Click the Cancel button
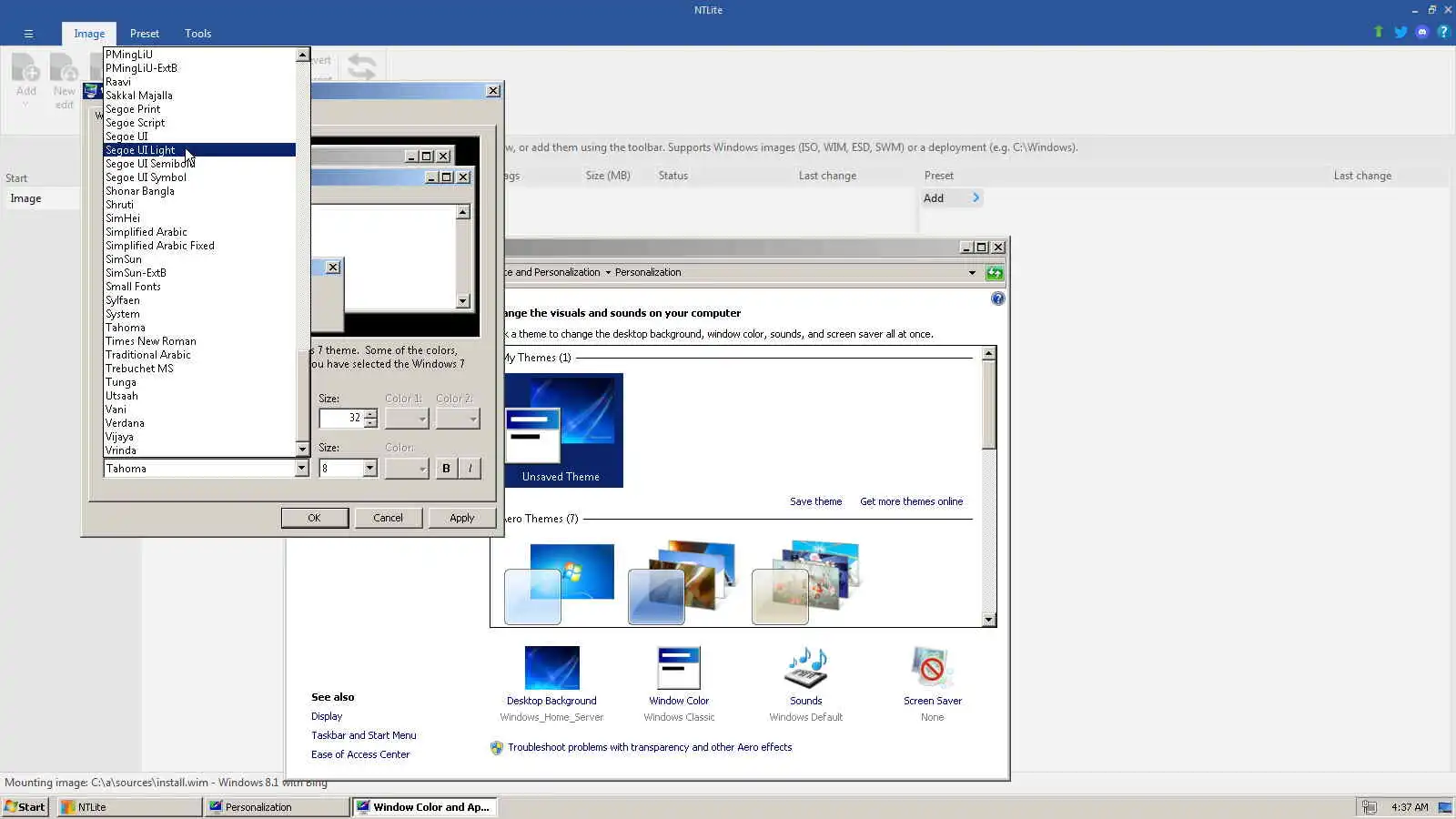Viewport: 1456px width, 819px height. [x=388, y=518]
